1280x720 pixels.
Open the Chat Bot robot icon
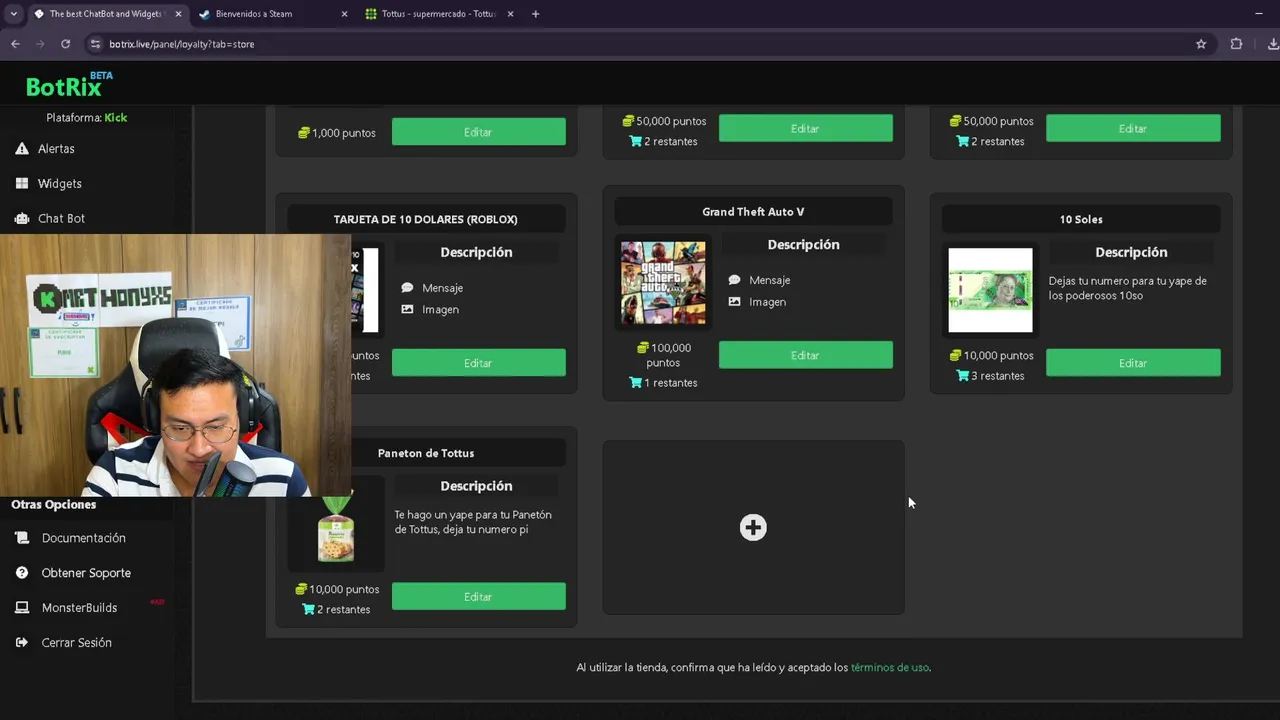(x=22, y=219)
